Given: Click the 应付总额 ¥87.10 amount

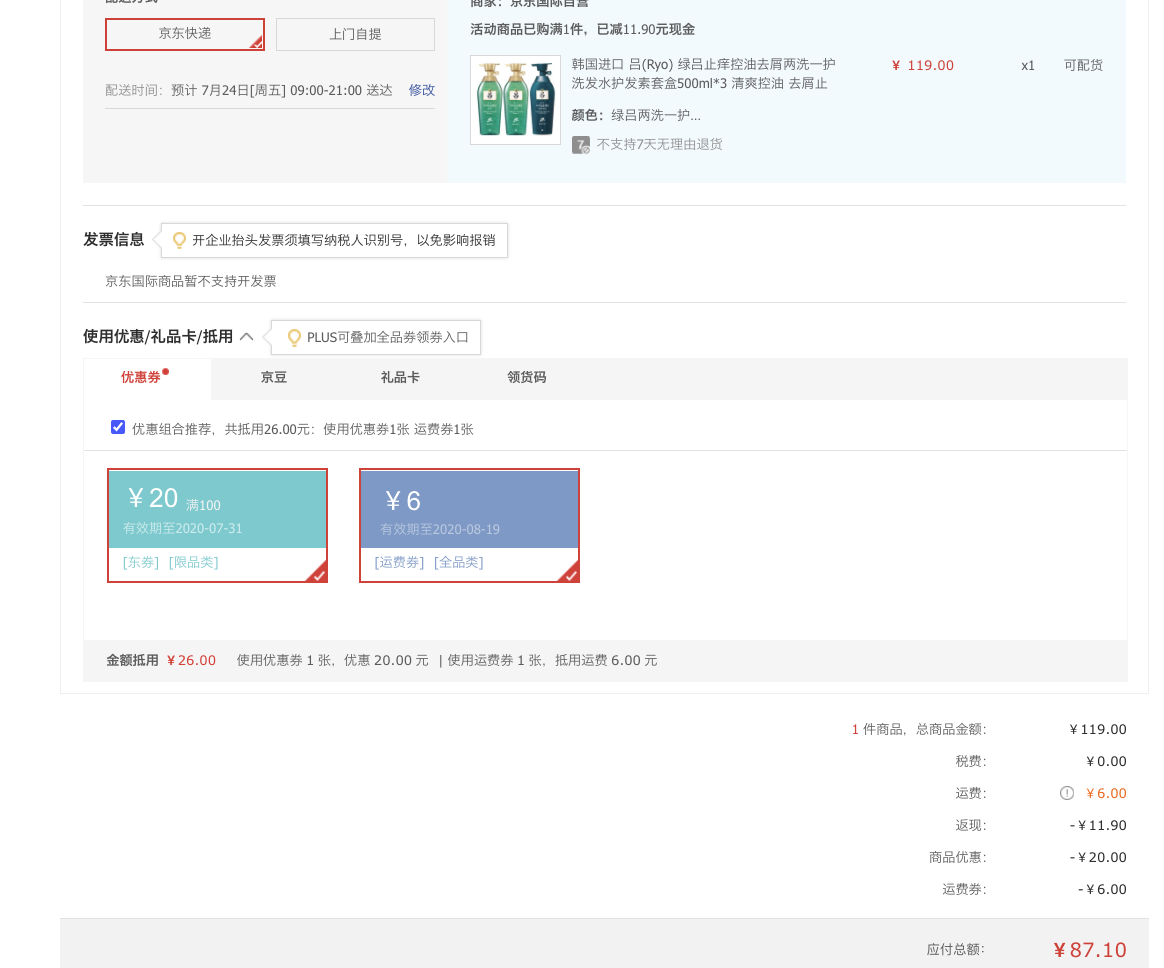Looking at the screenshot, I should tap(1090, 949).
